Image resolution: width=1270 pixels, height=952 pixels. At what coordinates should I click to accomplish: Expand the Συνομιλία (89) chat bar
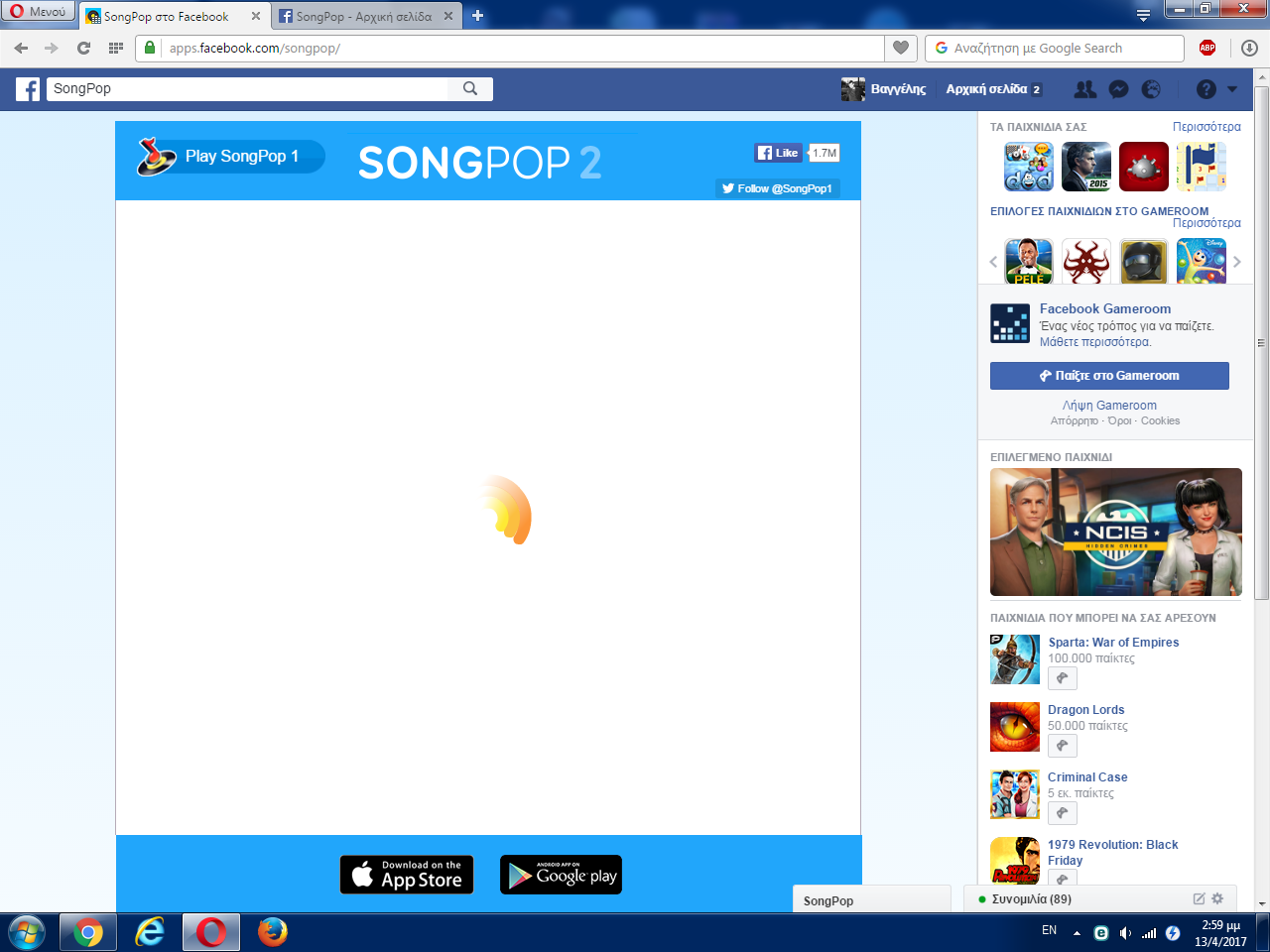(1032, 899)
